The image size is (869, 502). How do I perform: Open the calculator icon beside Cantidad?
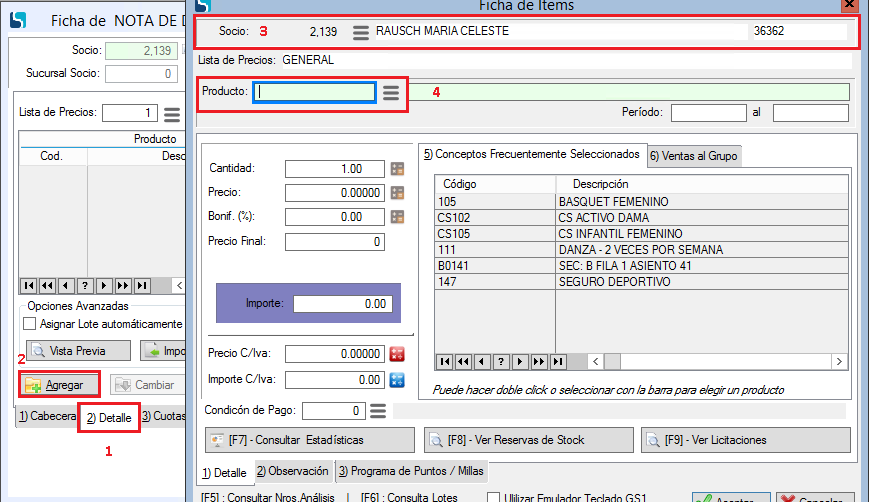click(x=398, y=169)
